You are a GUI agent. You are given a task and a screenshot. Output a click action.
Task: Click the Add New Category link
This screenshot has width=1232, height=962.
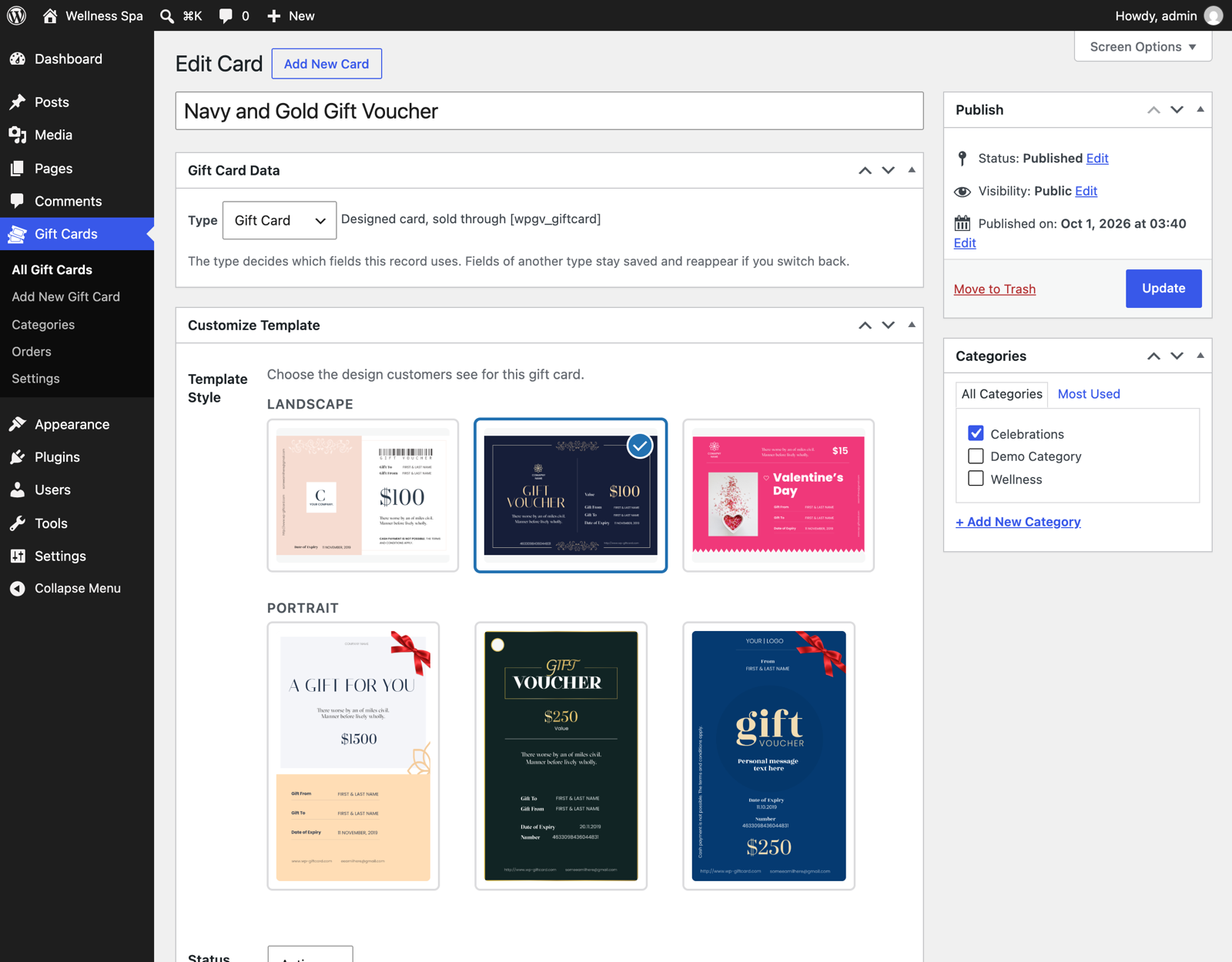(x=1018, y=522)
